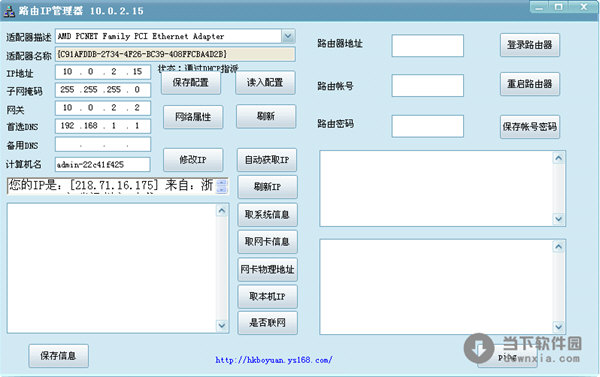Click the 刷新IP button

267,187
